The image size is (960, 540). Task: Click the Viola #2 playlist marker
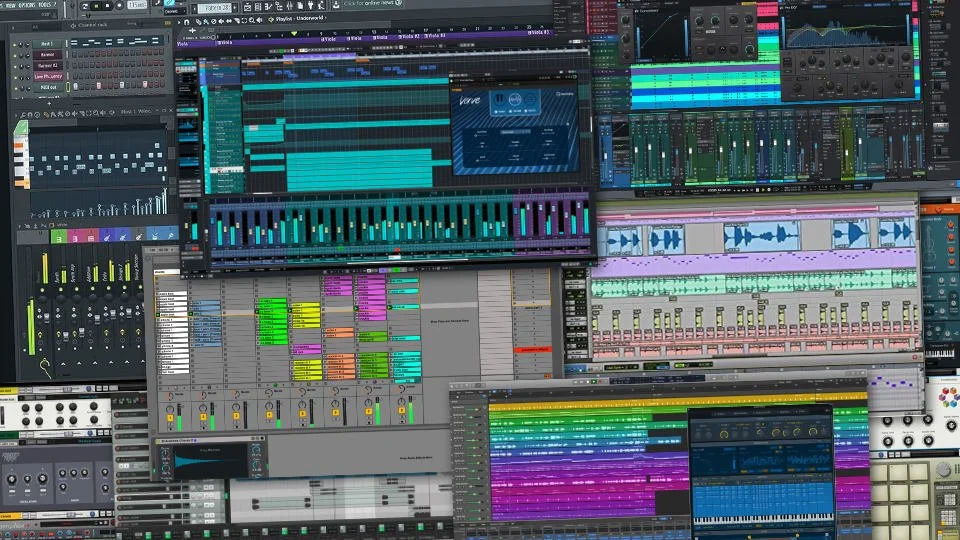(409, 36)
